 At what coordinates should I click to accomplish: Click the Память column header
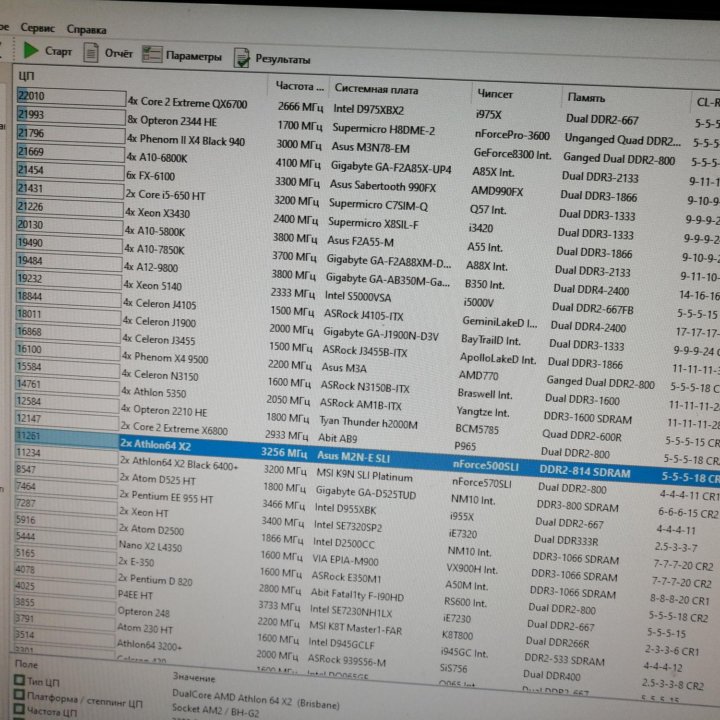coord(586,98)
